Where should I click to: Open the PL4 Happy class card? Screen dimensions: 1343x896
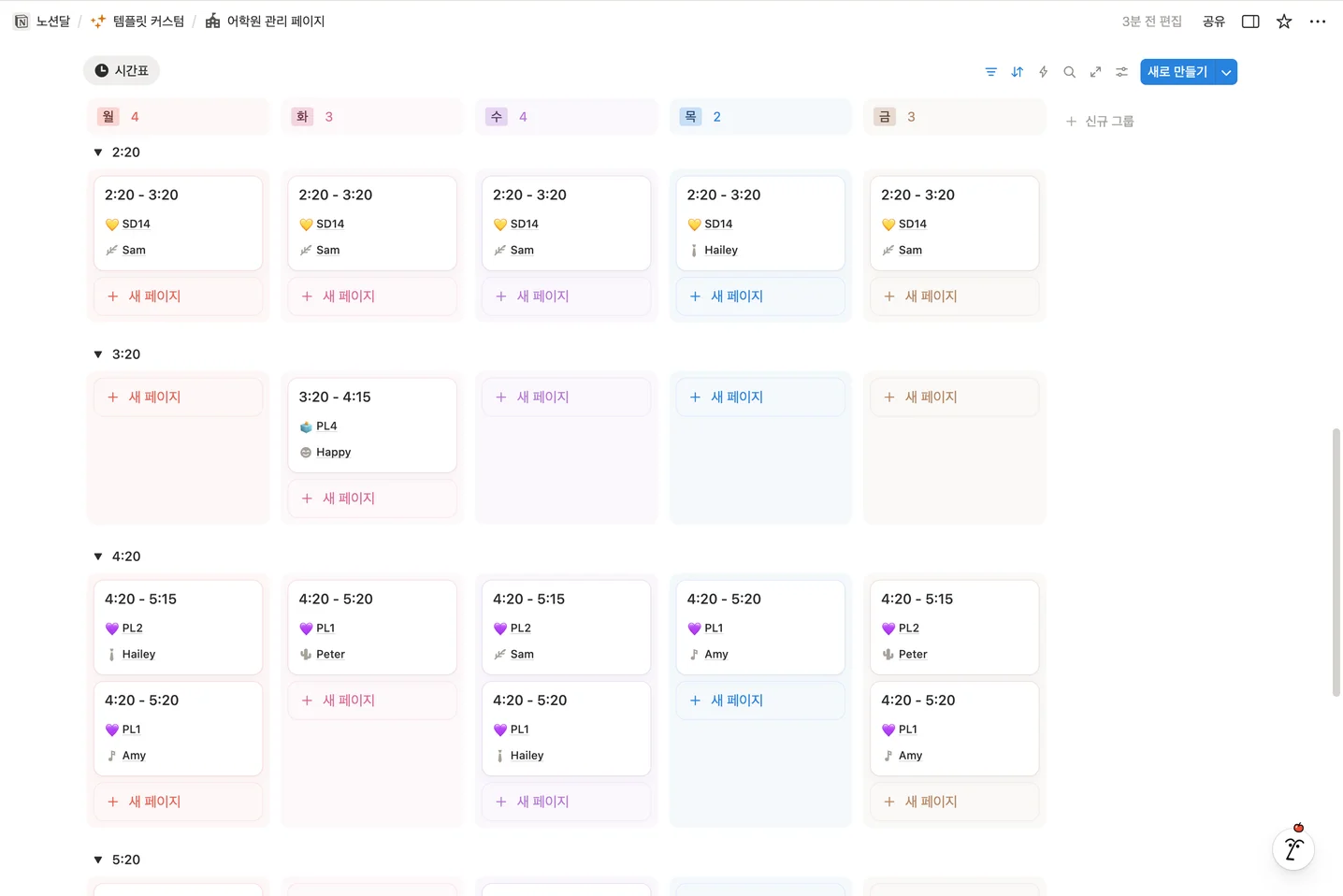coord(372,425)
